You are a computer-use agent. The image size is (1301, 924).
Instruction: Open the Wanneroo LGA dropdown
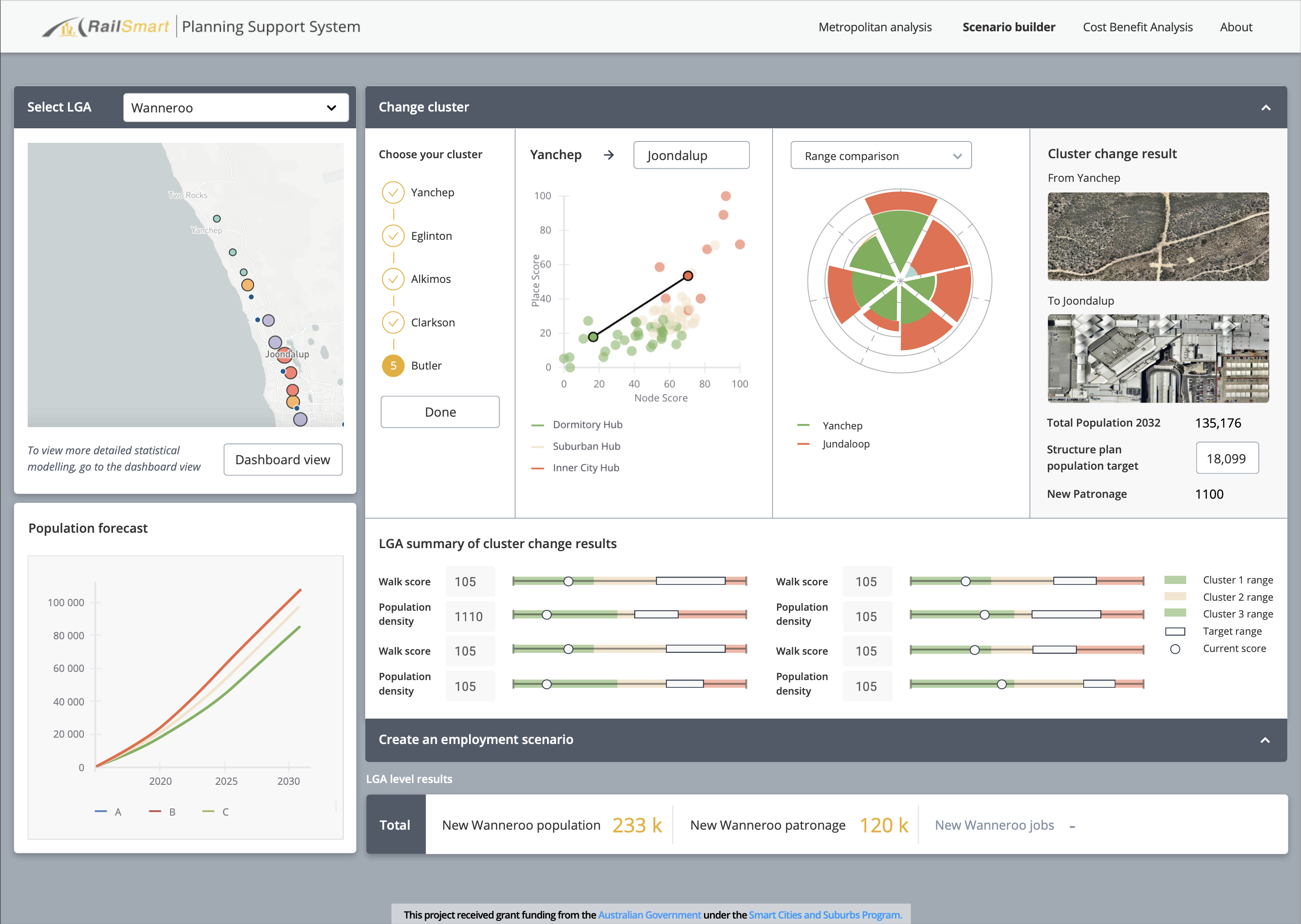(x=235, y=107)
